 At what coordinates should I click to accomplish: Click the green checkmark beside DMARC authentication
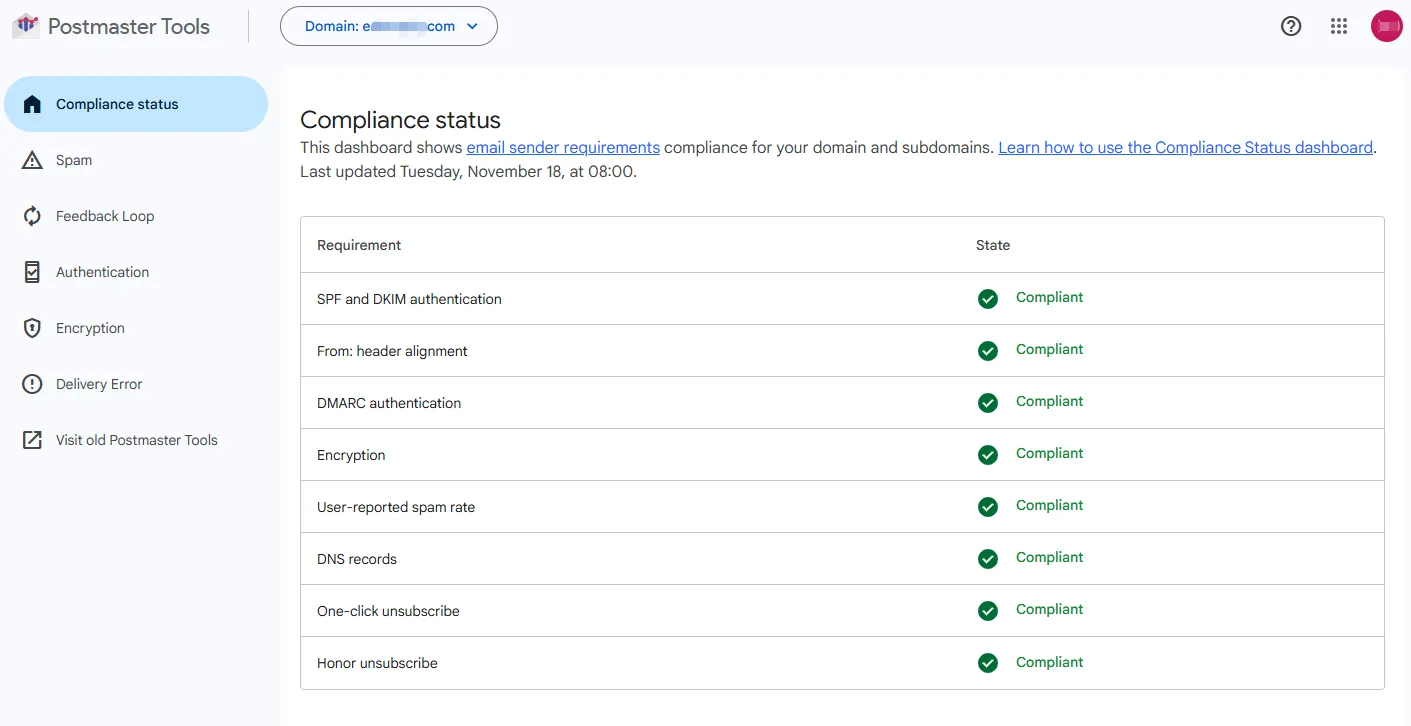(988, 402)
